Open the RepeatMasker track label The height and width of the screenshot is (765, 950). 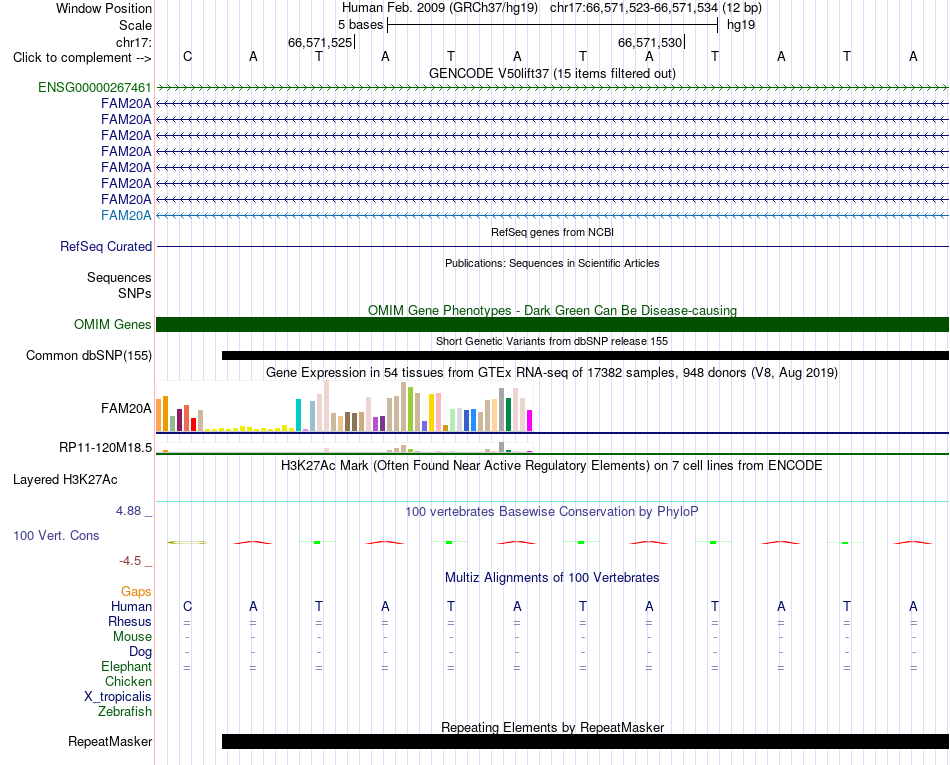pyautogui.click(x=110, y=741)
